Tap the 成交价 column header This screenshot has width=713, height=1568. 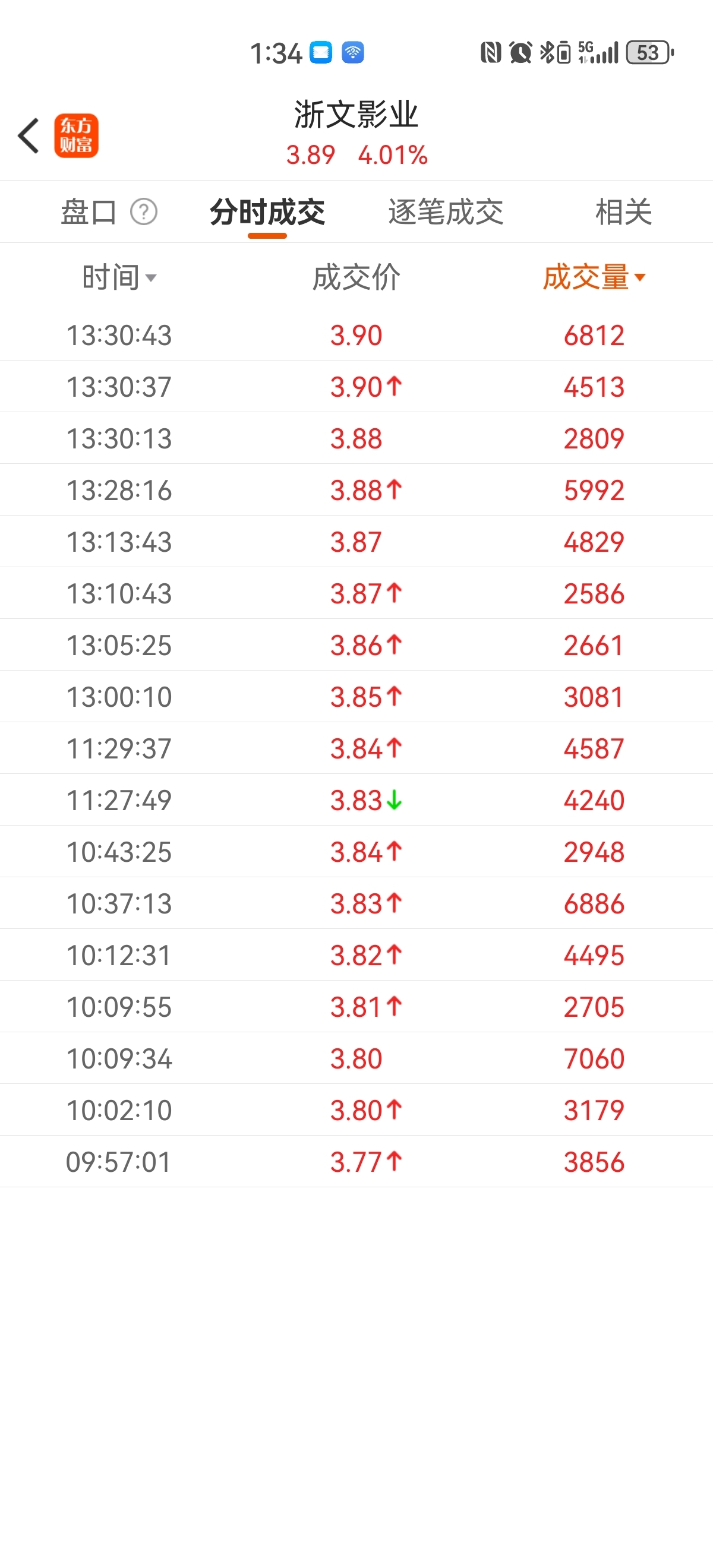[x=356, y=277]
